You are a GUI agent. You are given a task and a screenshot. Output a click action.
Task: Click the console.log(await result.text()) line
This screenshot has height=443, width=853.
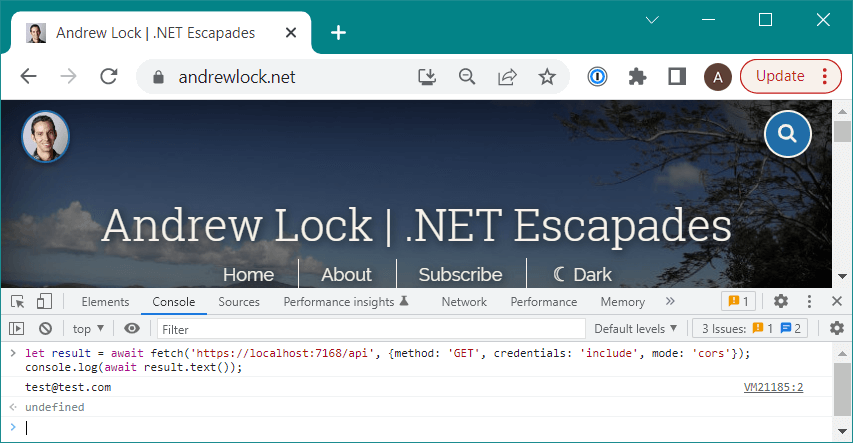(133, 367)
